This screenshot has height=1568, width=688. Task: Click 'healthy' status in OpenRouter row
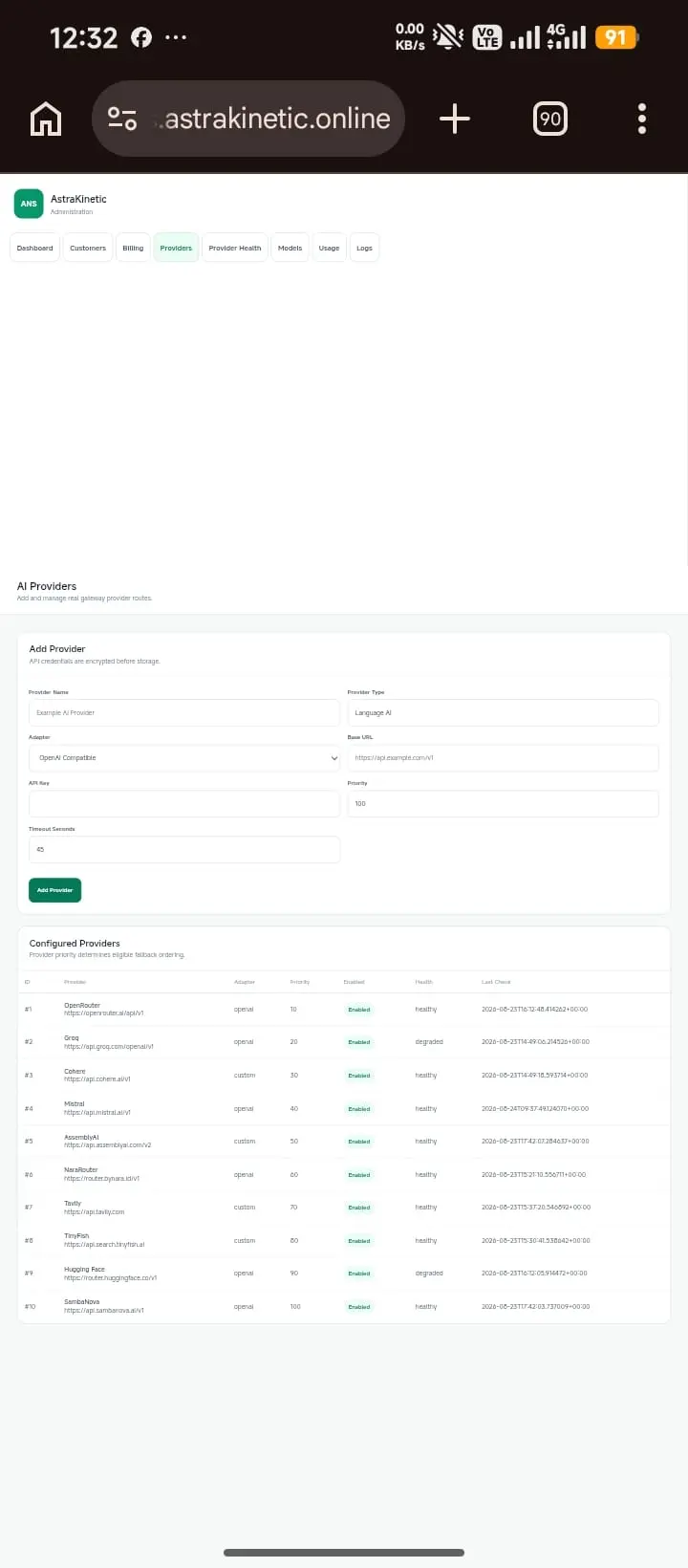tap(426, 1010)
